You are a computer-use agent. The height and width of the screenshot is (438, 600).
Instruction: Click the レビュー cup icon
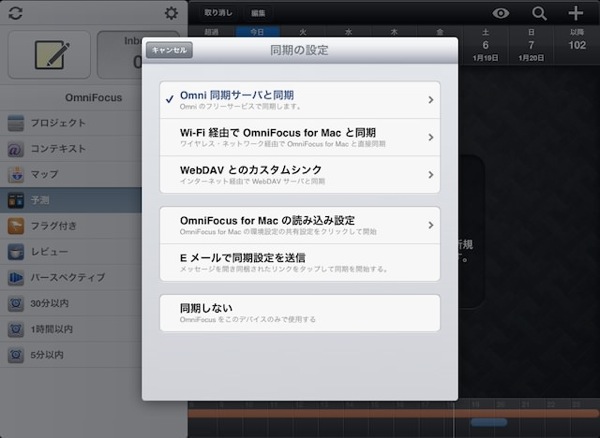tap(16, 252)
